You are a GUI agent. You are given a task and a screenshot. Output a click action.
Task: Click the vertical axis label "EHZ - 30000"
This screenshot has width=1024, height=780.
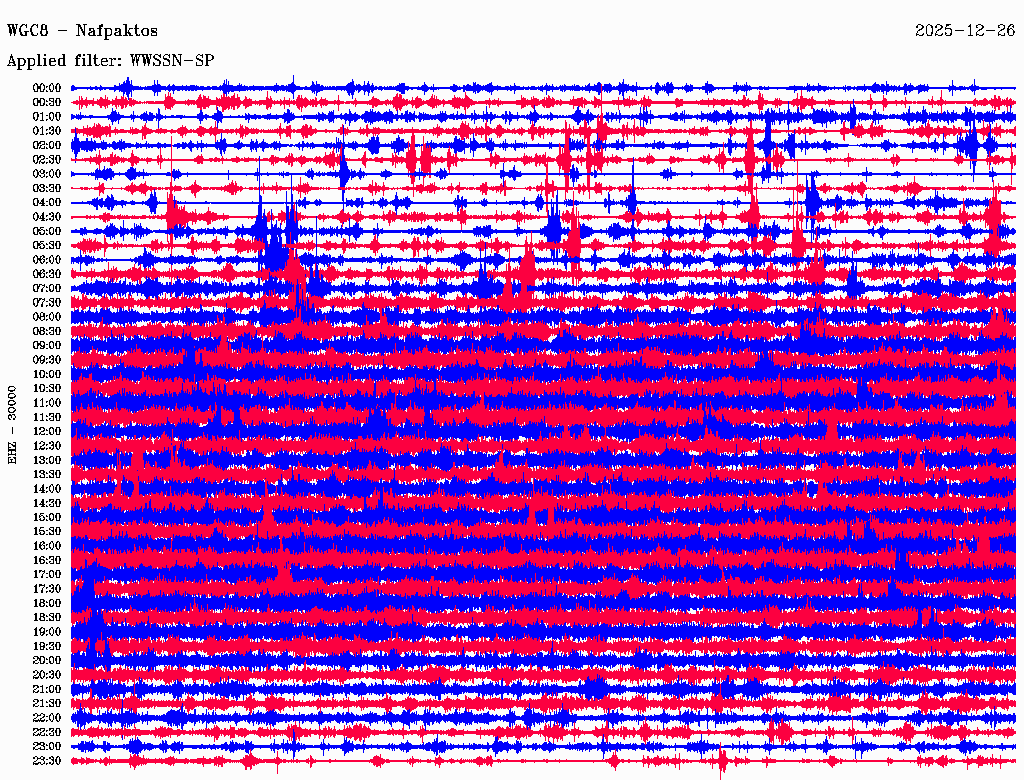[12, 425]
